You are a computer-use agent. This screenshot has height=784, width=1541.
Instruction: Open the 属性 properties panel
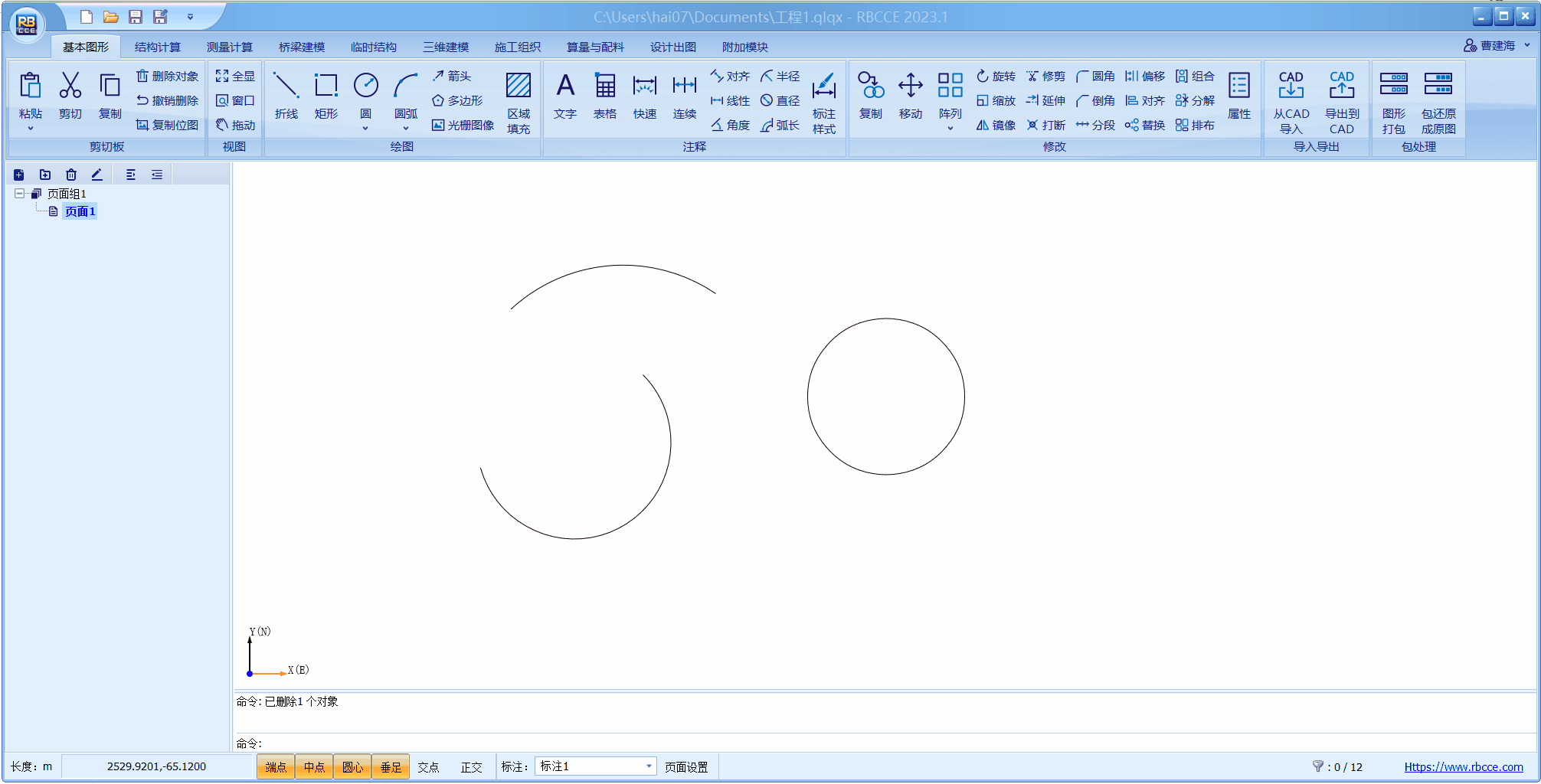(x=1238, y=96)
